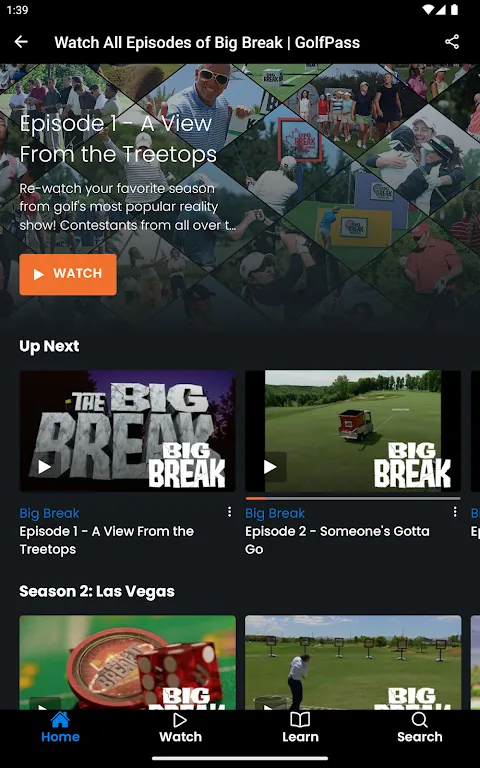
Task: Tap the back arrow icon
Action: (x=21, y=42)
